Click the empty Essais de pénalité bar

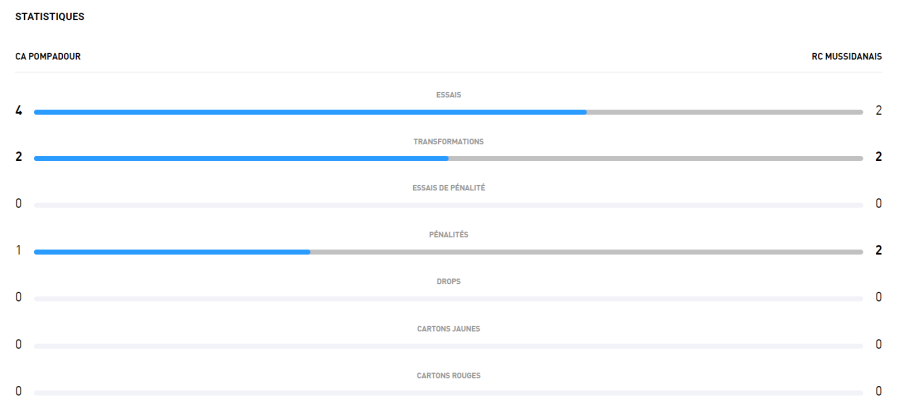point(448,205)
